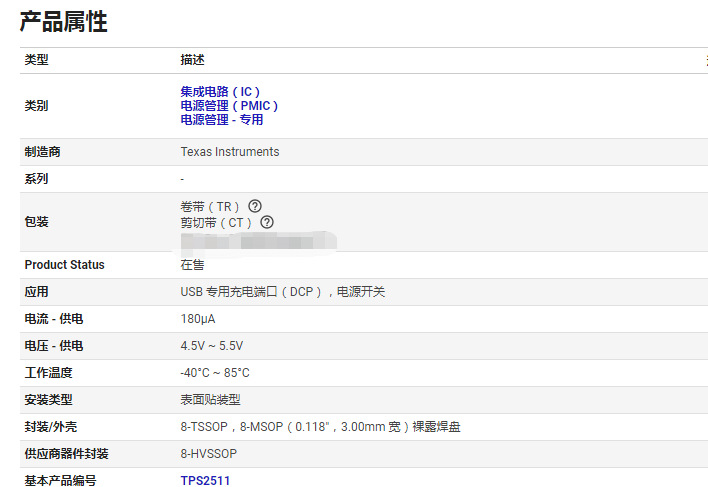Select the 封装/外壳 row label

[x=51, y=427]
